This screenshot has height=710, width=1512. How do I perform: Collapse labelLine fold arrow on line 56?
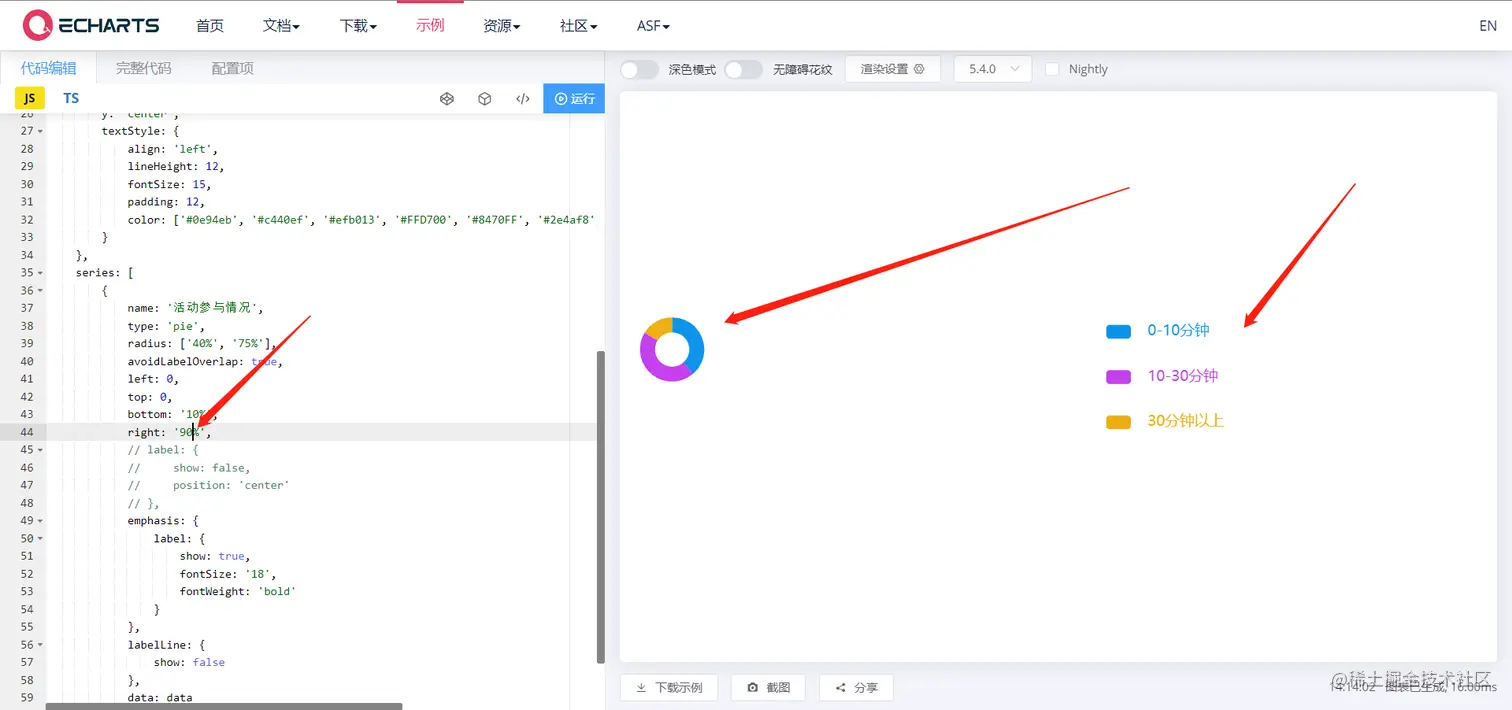[x=40, y=645]
